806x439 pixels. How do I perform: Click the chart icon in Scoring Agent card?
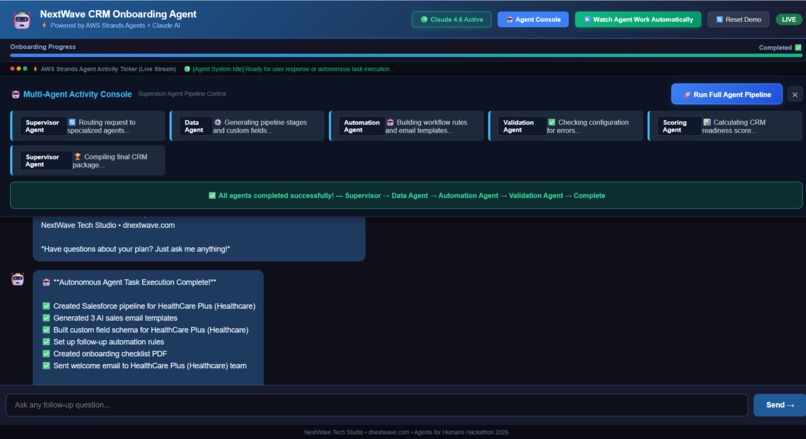[707, 122]
